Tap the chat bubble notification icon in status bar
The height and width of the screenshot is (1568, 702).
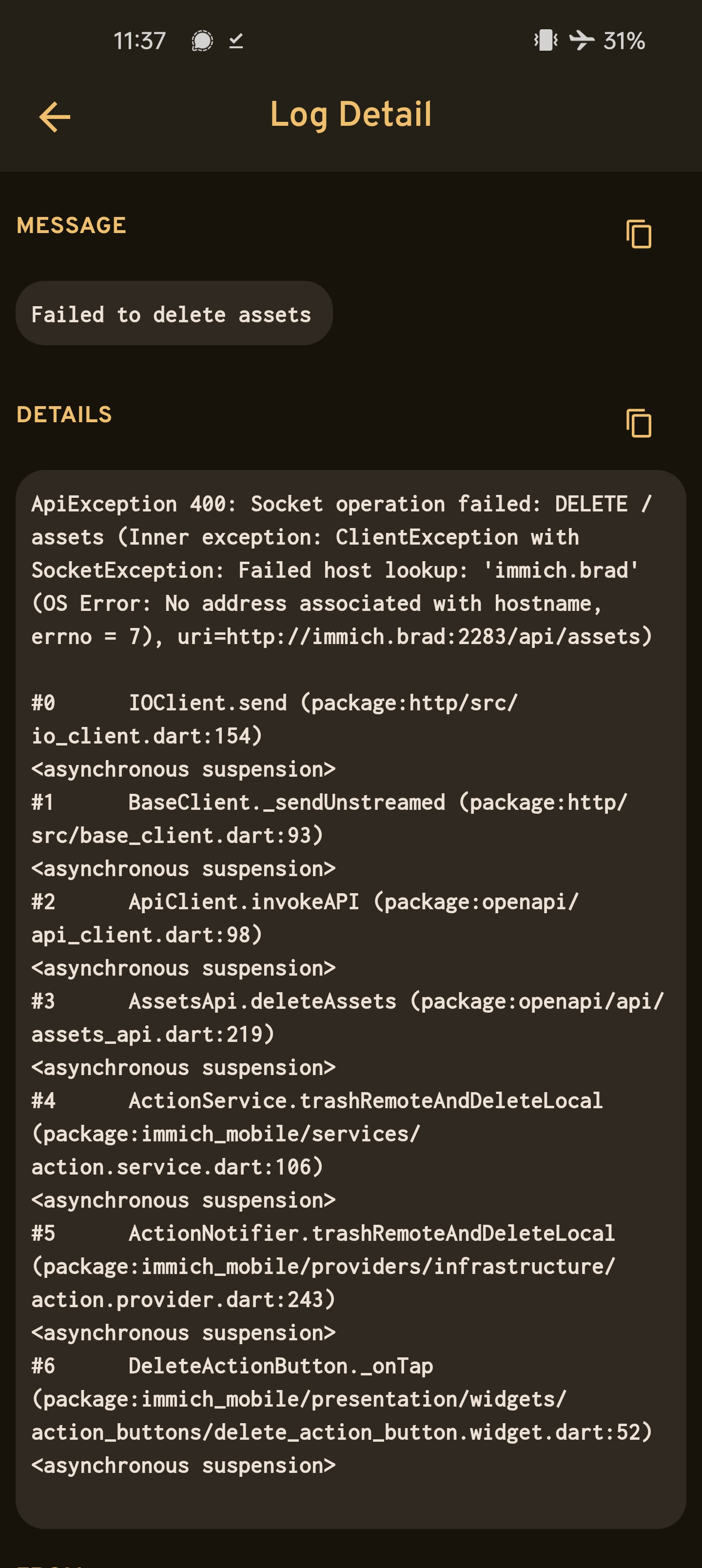pyautogui.click(x=201, y=41)
